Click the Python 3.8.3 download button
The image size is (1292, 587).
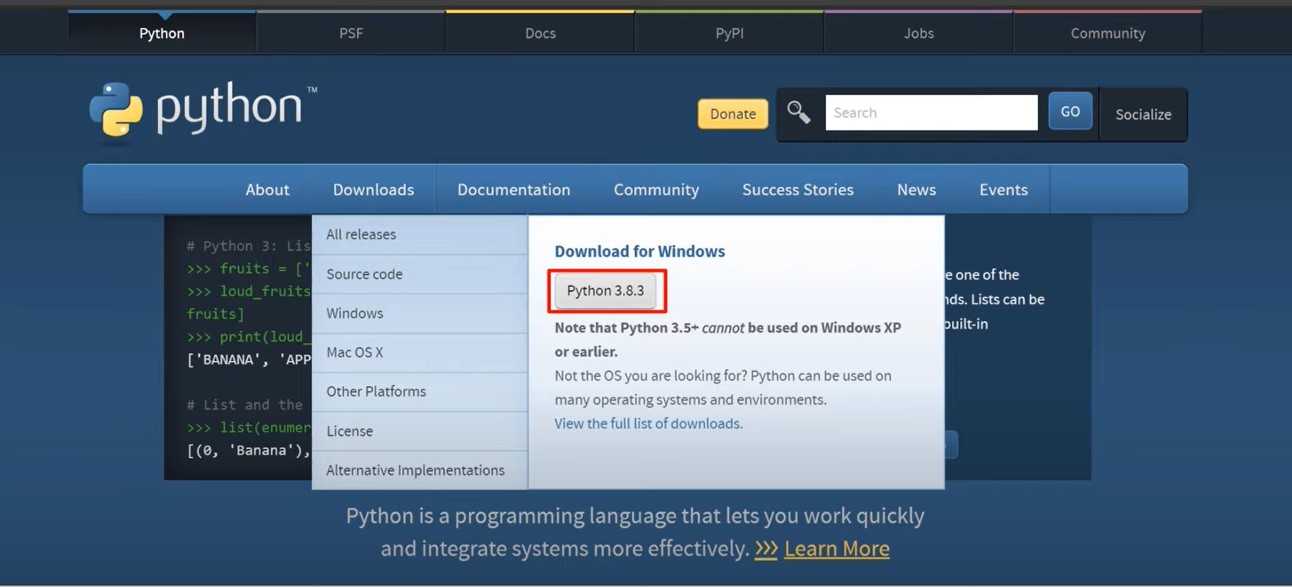click(605, 291)
